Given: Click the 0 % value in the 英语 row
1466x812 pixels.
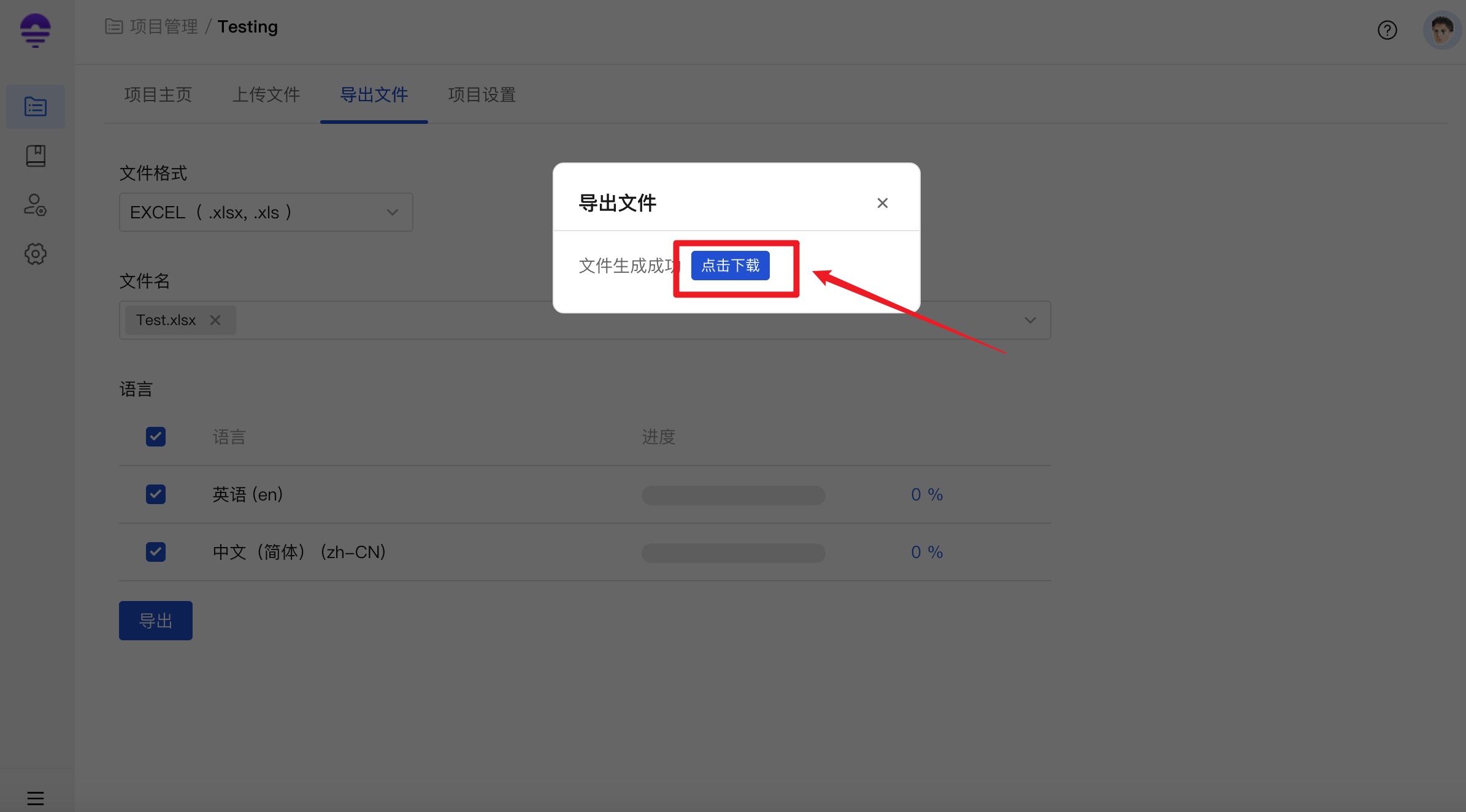Looking at the screenshot, I should 927,494.
